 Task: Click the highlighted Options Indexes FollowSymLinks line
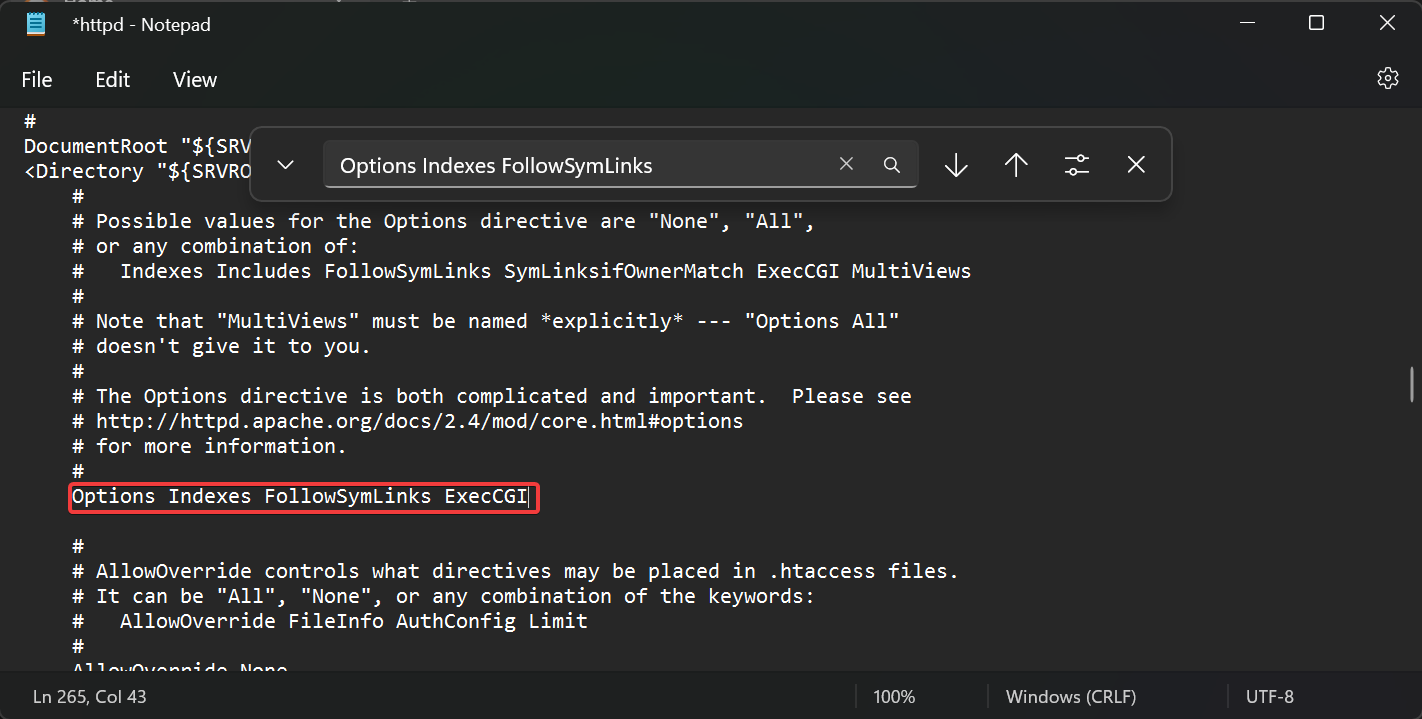pyautogui.click(x=300, y=495)
